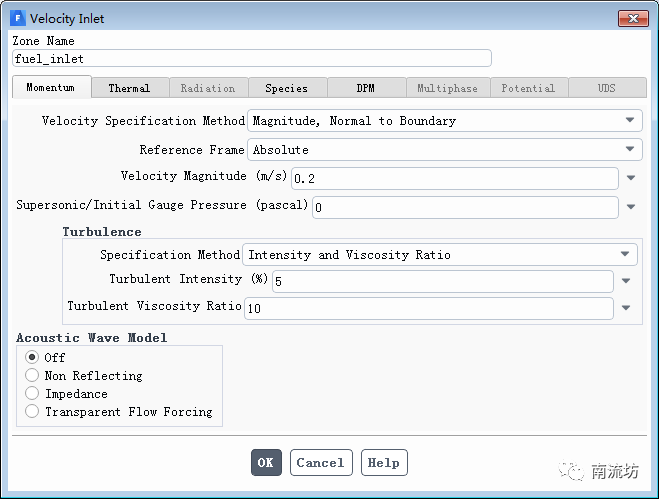
Task: Open Turbulent Viscosity Ratio options arrow
Action: pos(626,308)
